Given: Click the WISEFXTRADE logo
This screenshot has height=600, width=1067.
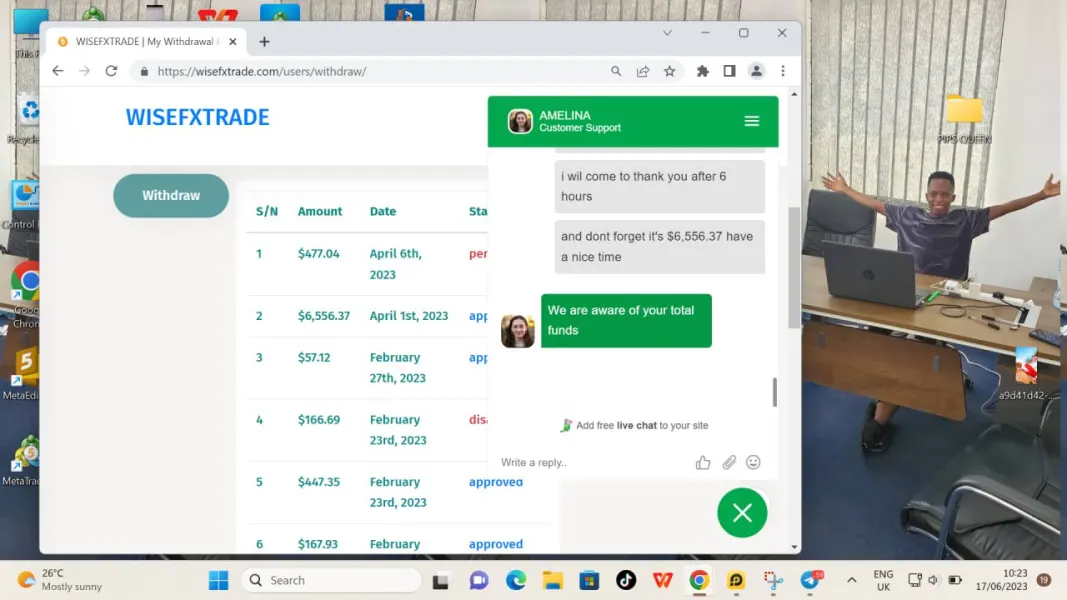Looking at the screenshot, I should 197,117.
